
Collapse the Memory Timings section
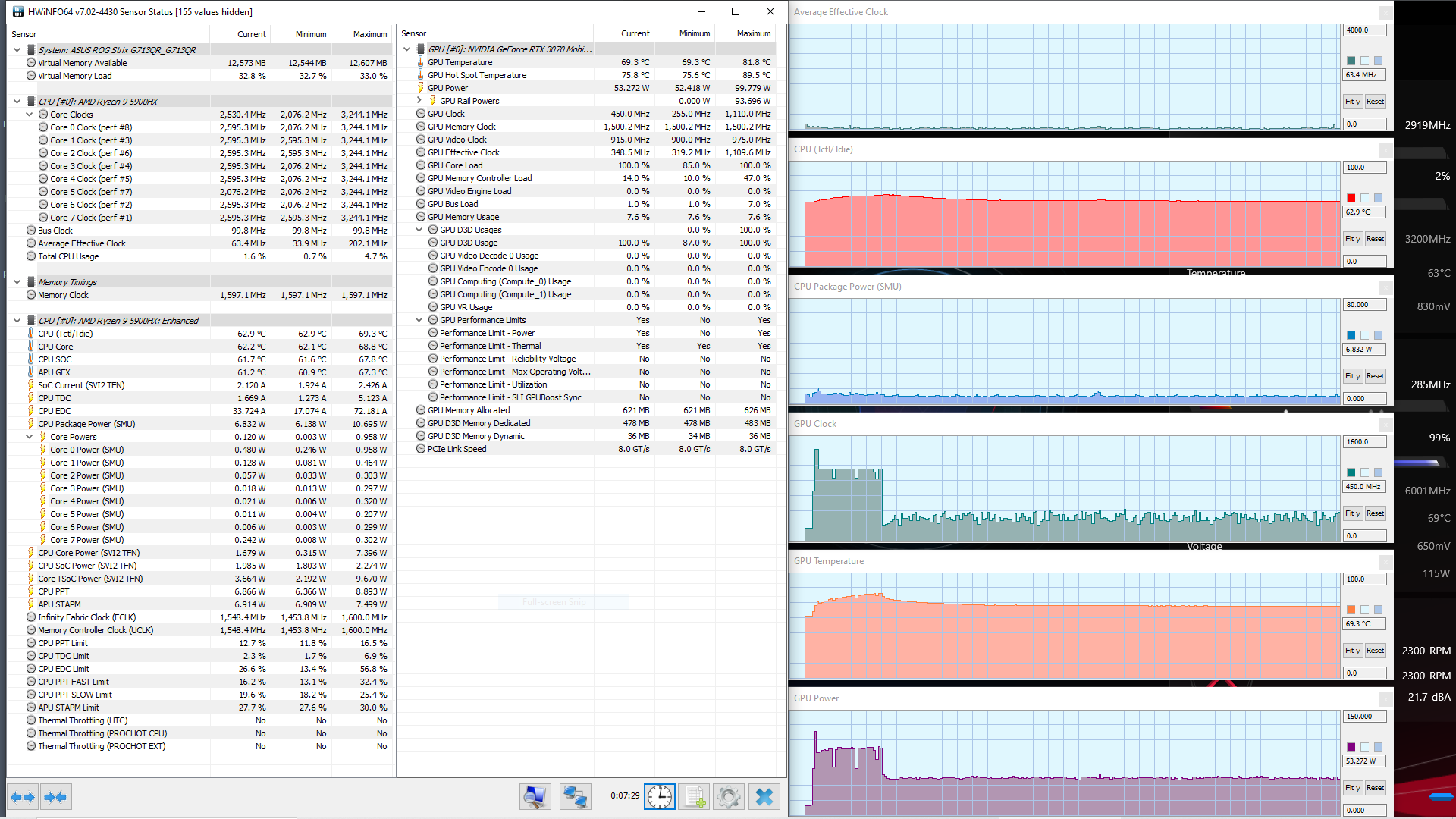[17, 282]
